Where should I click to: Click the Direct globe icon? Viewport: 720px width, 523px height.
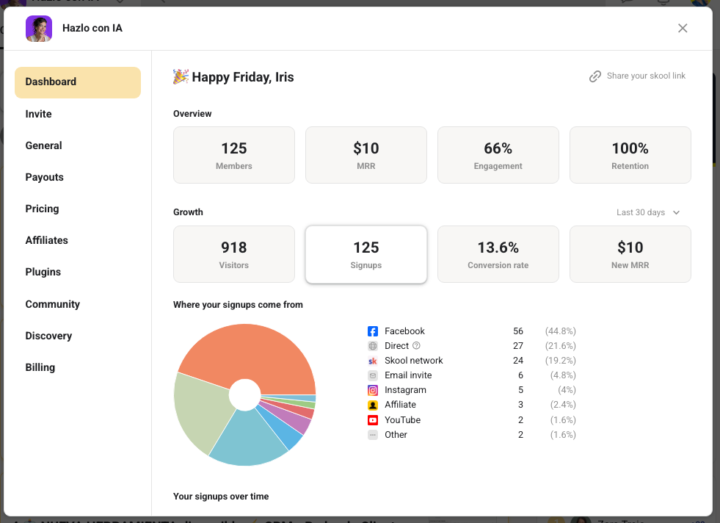(372, 346)
